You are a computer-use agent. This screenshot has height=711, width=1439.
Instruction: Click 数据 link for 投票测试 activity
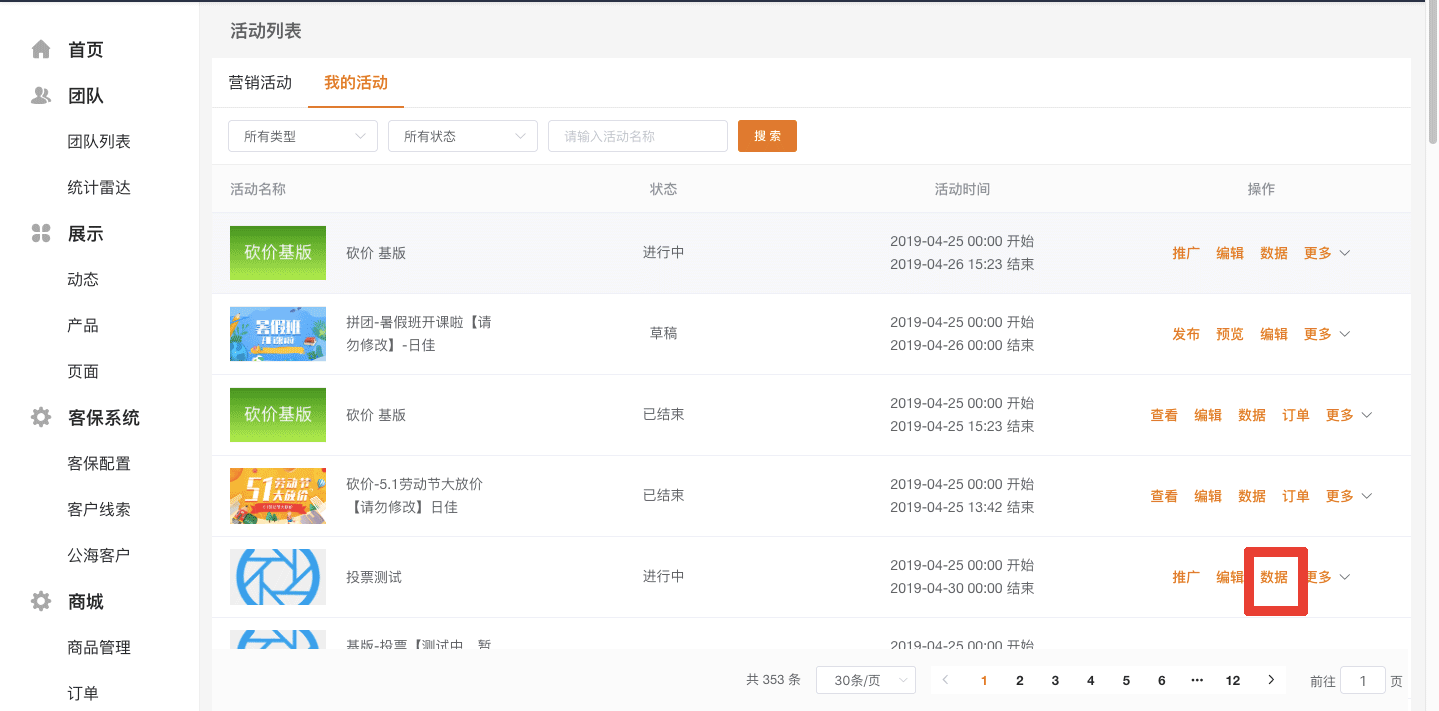pos(1274,577)
